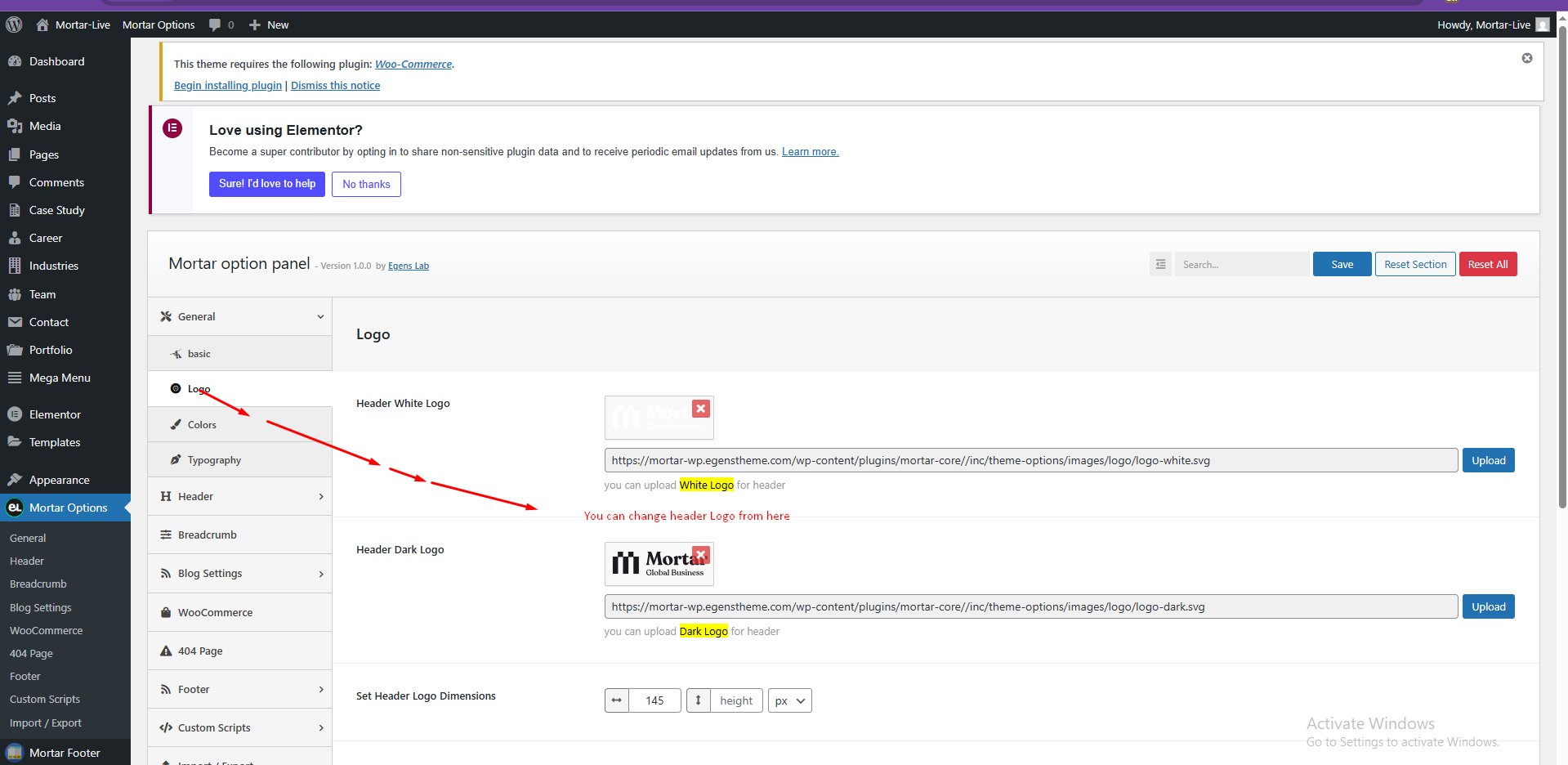
Task: Click the Industries building icon
Action: [15, 266]
